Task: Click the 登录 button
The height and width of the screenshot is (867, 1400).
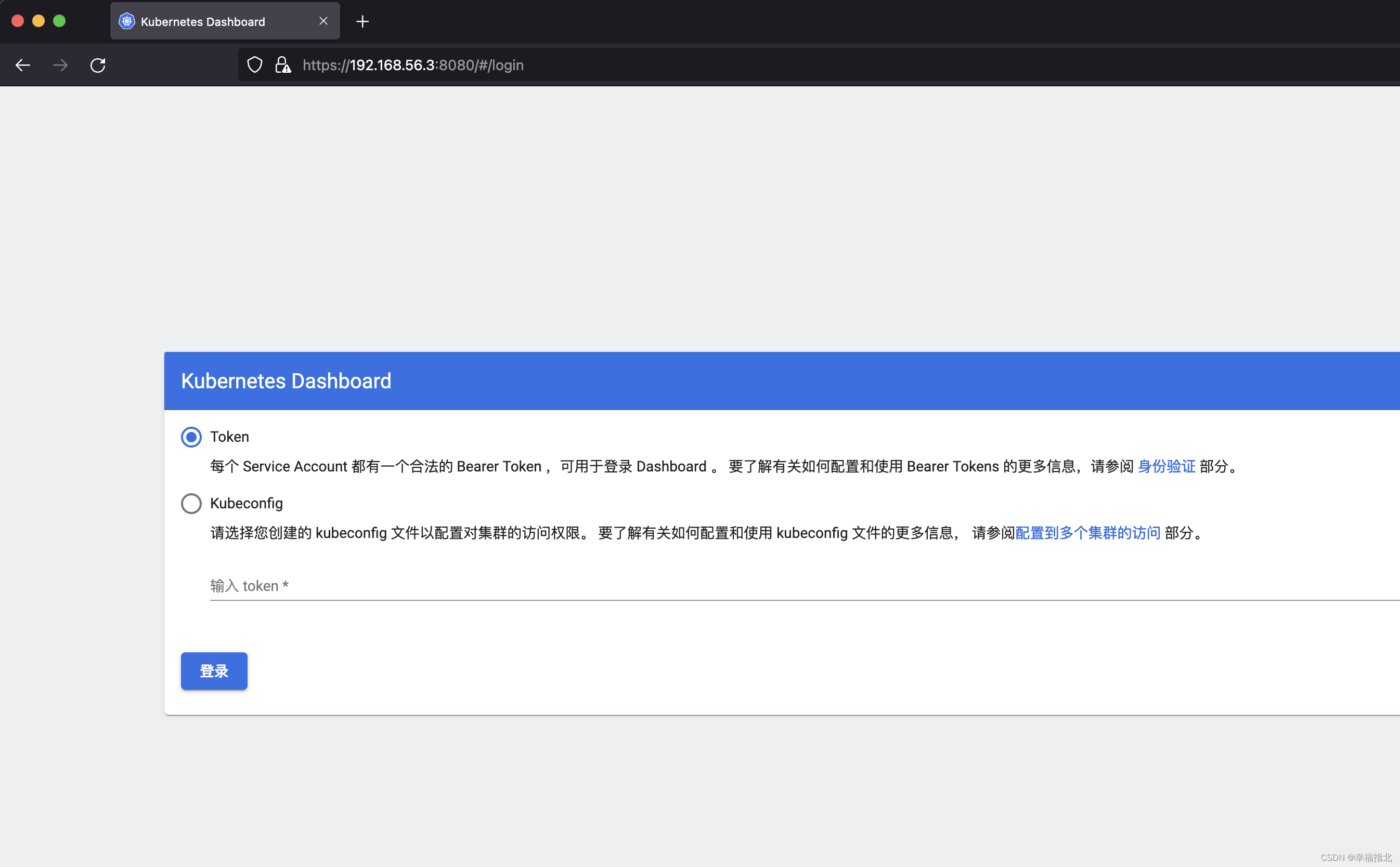Action: 214,671
